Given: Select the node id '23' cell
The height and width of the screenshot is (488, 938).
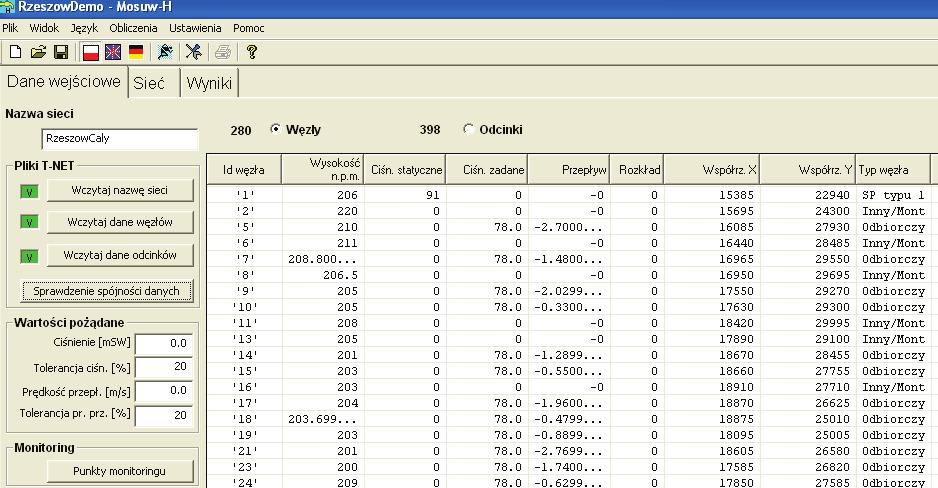Looking at the screenshot, I should point(244,467).
